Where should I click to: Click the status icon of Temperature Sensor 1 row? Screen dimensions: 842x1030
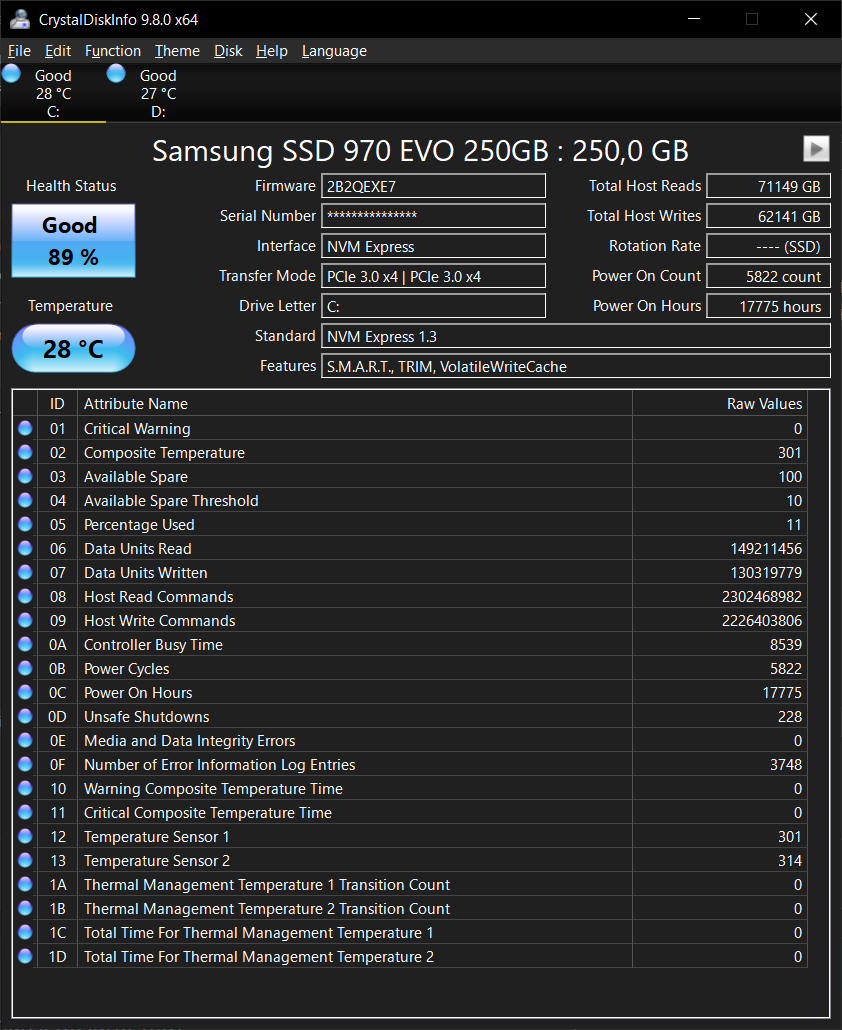coord(25,836)
